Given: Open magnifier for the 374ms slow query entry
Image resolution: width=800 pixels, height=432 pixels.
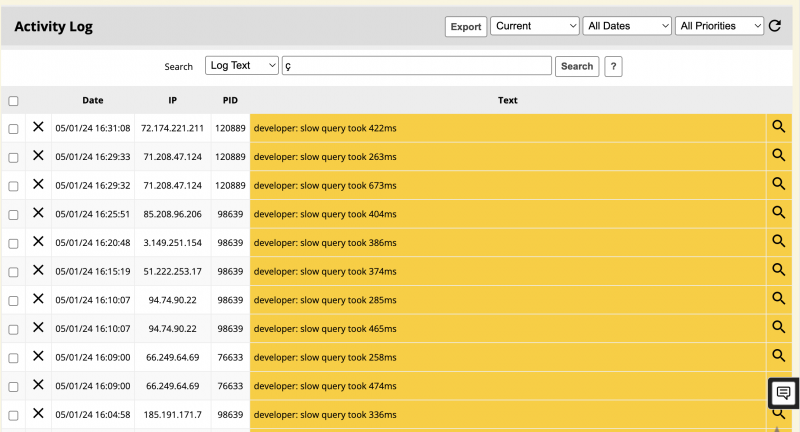Looking at the screenshot, I should [x=778, y=270].
